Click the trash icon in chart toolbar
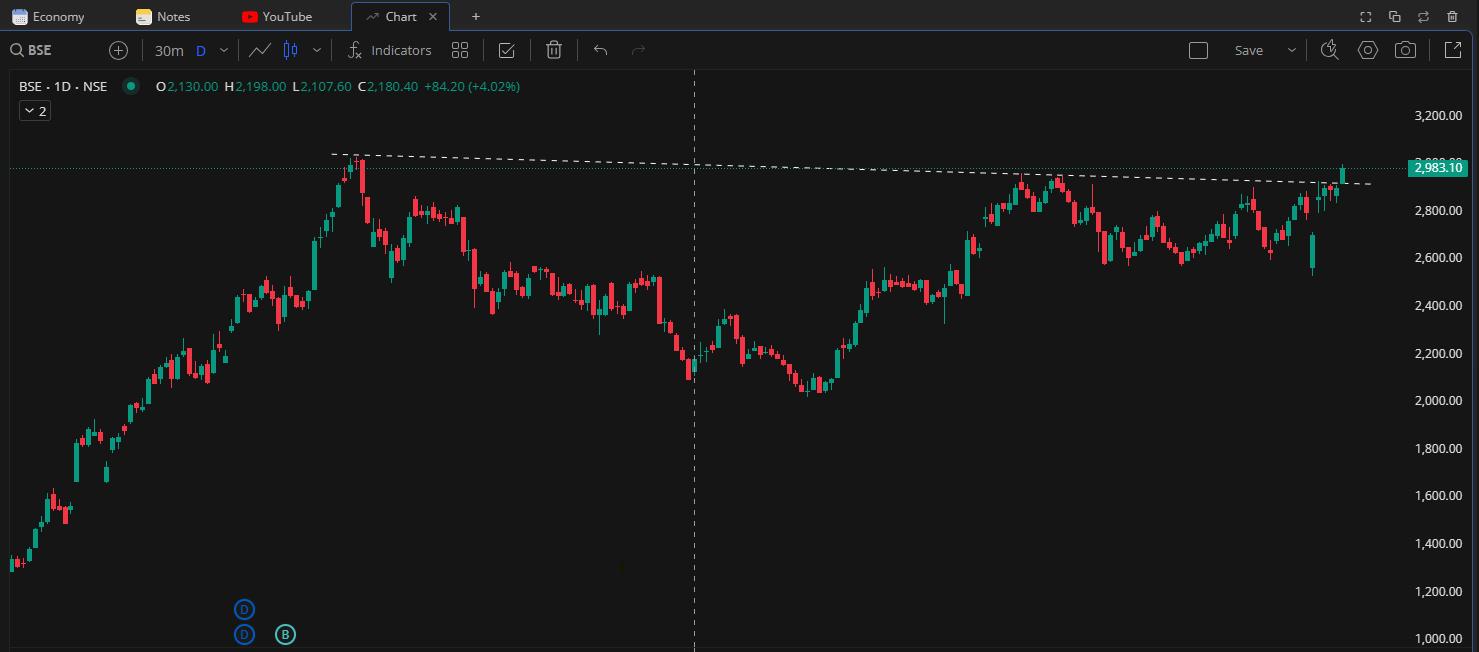Viewport: 1479px width, 652px height. point(554,50)
